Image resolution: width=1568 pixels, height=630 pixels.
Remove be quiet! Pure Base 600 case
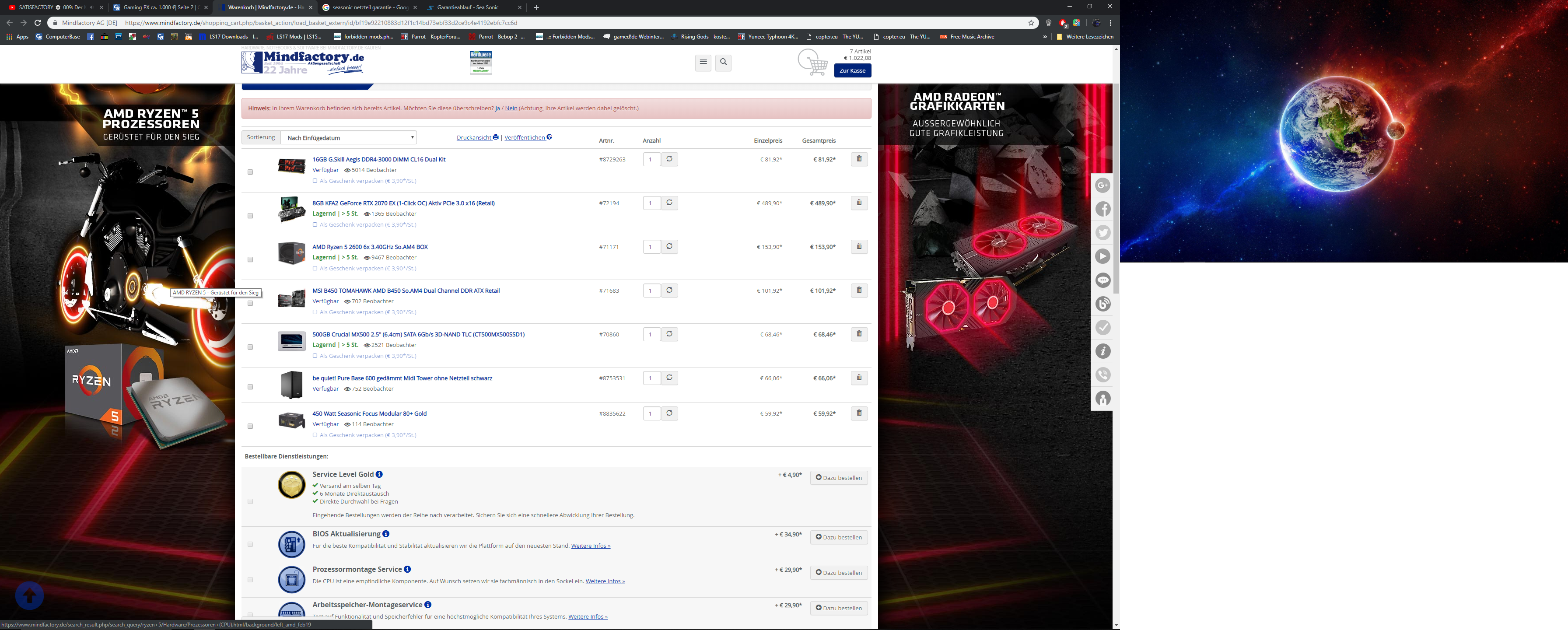(859, 378)
